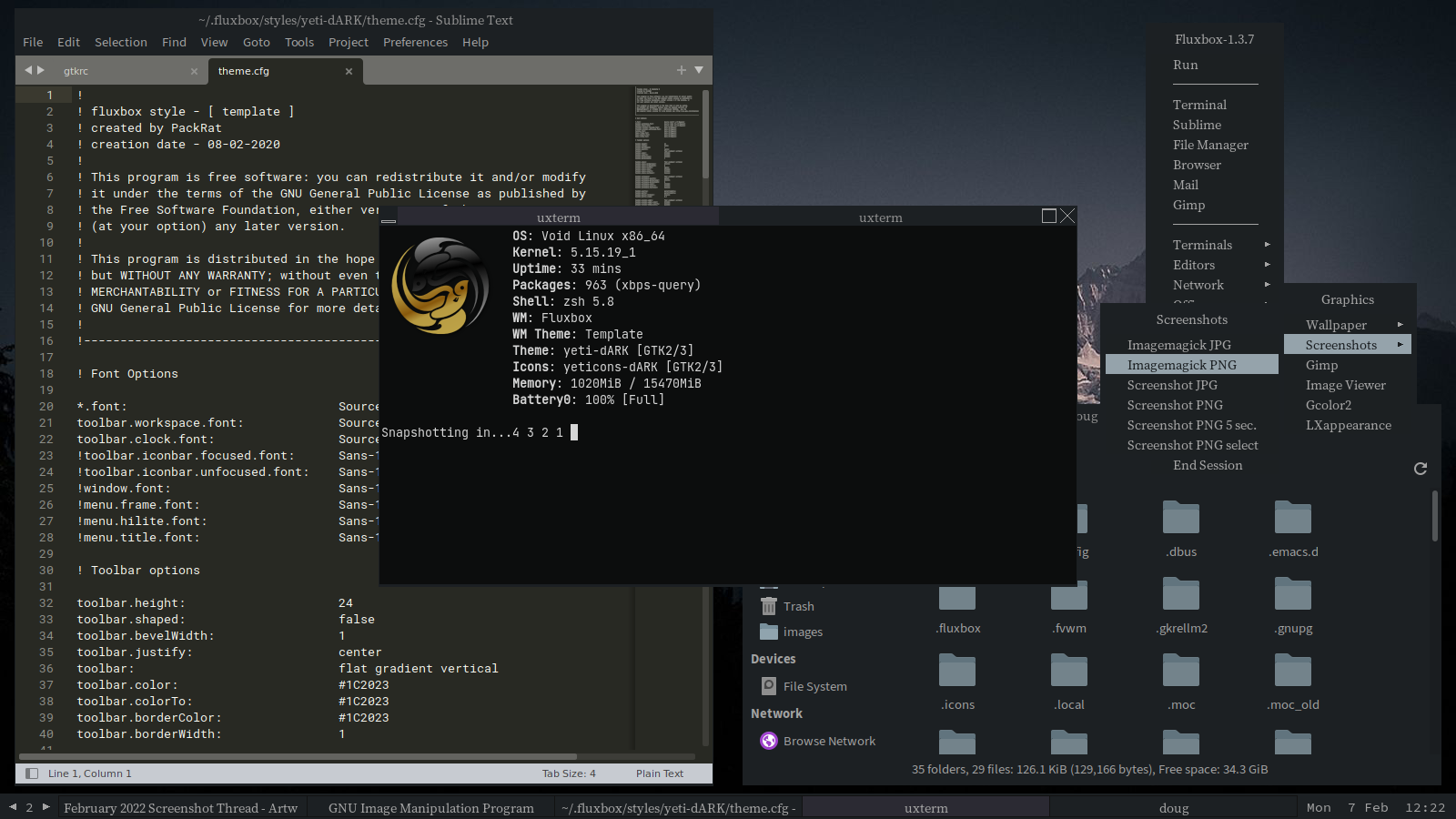Launch Browser from Fluxbox menu
This screenshot has width=1456, height=819.
[1197, 165]
